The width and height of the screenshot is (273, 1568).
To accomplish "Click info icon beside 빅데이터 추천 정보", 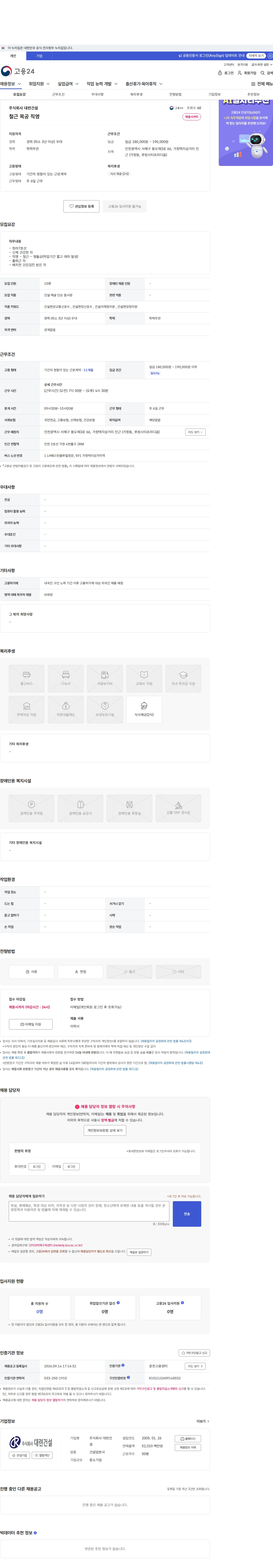I will (35, 1533).
